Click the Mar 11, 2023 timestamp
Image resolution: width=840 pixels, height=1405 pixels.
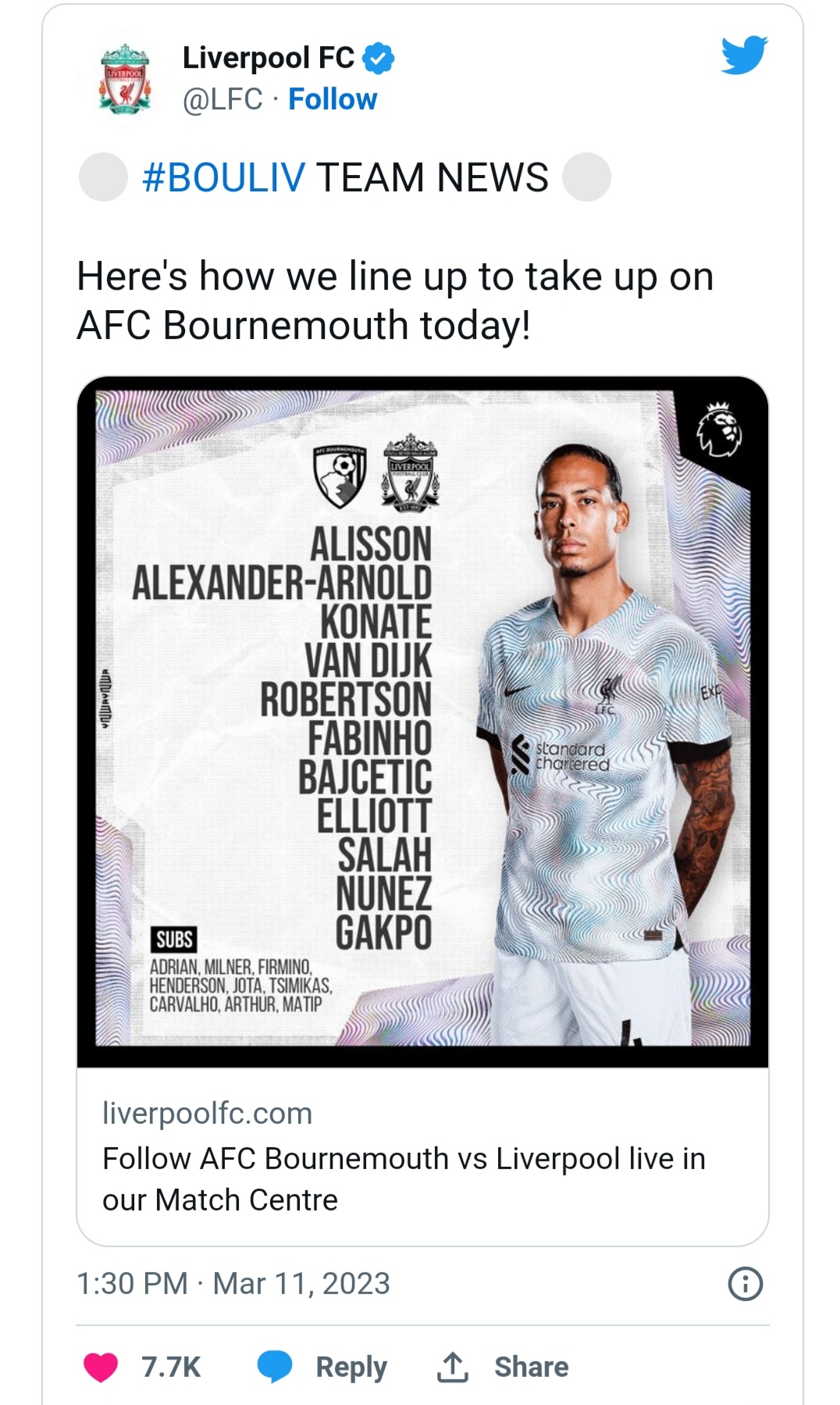(x=301, y=1284)
